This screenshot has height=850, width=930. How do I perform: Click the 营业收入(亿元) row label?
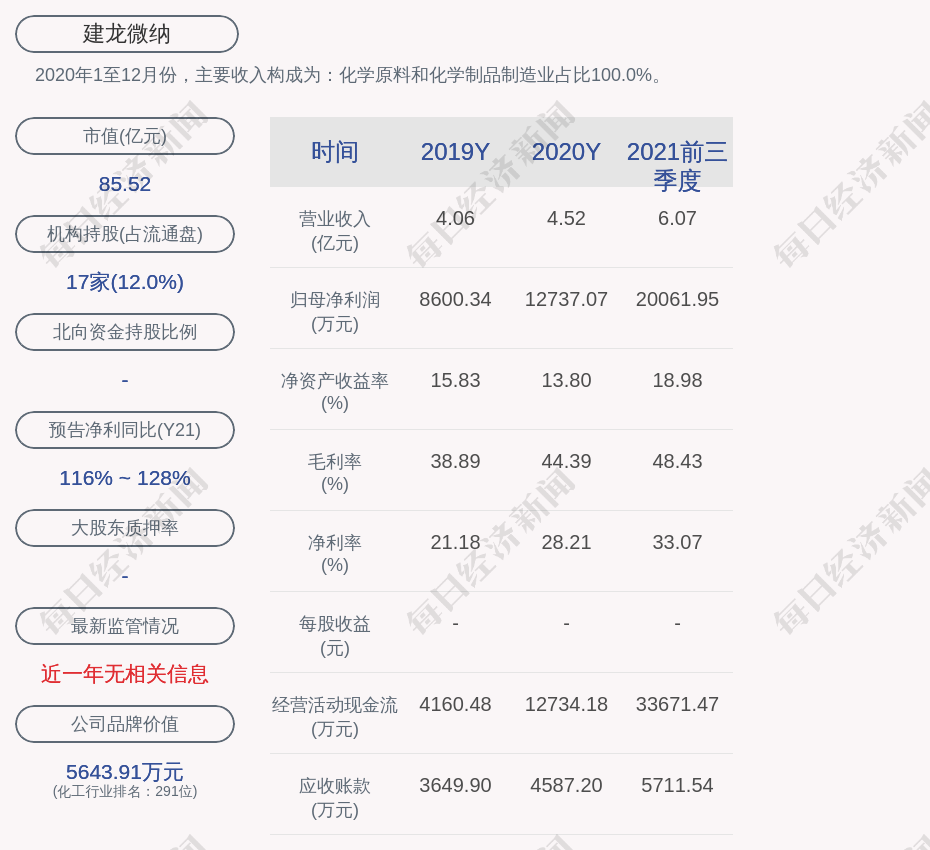pos(335,231)
